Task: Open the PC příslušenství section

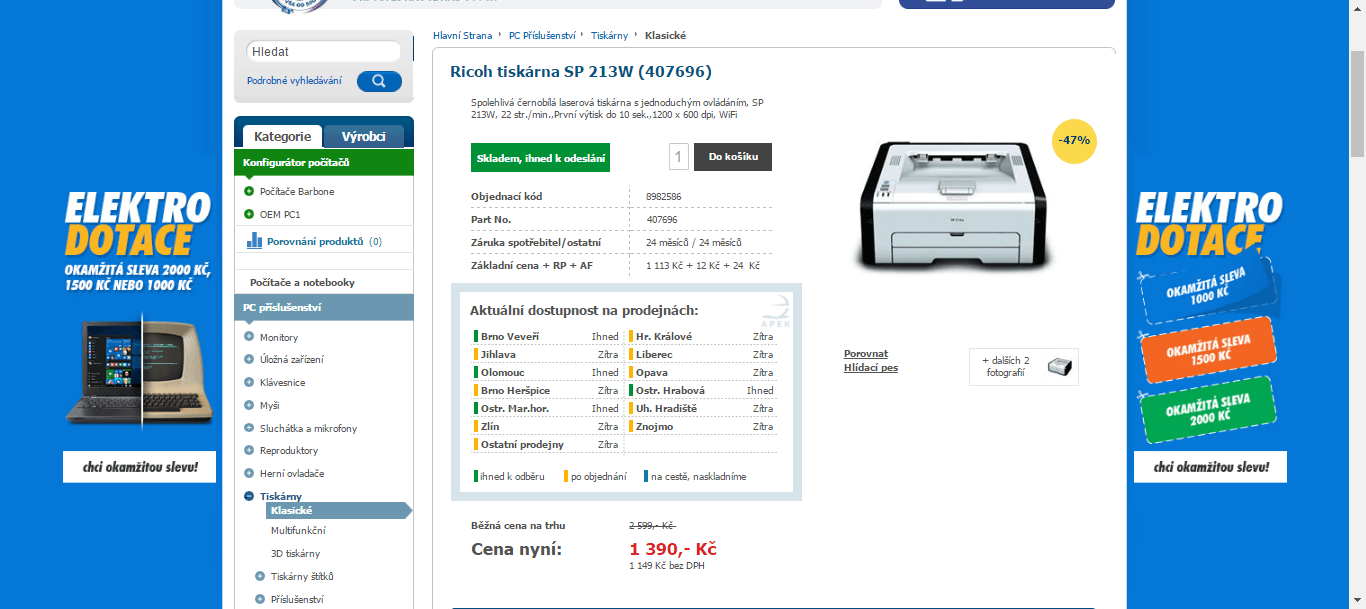Action: 323,307
